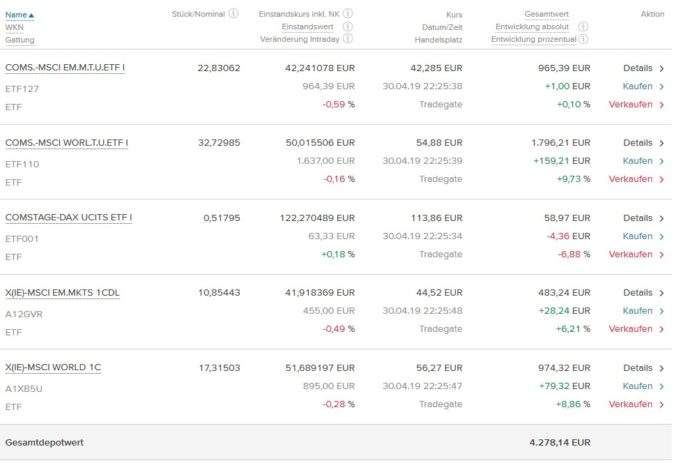Open info icon next to Einstandskurs inkl. NK
The image size is (676, 463).
(348, 13)
